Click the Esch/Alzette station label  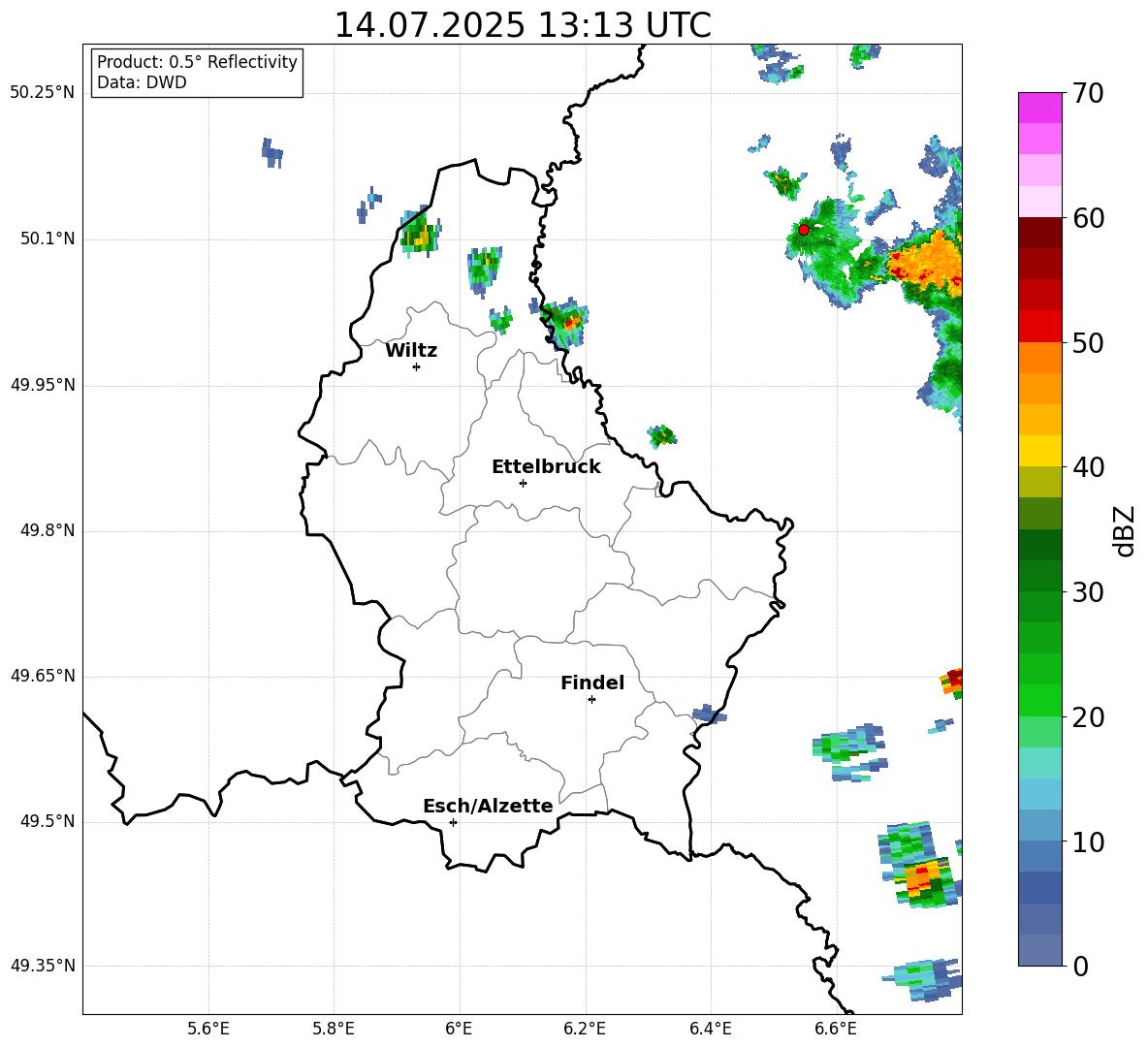488,806
